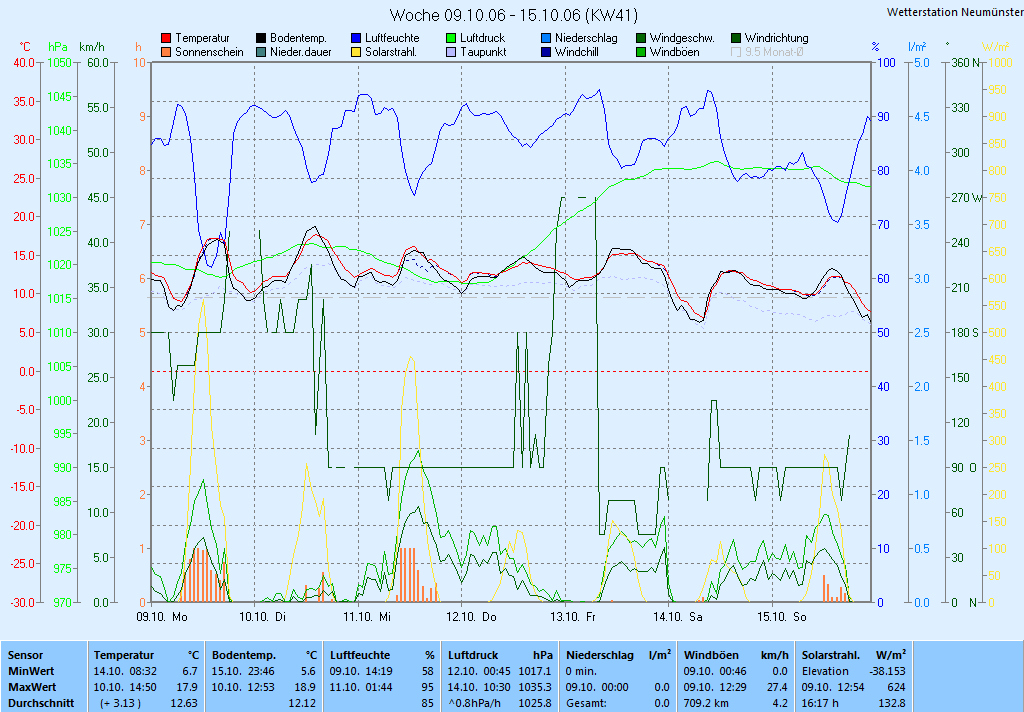Click the 624 maximum solar radiation value
The height and width of the screenshot is (712, 1024).
coord(897,688)
